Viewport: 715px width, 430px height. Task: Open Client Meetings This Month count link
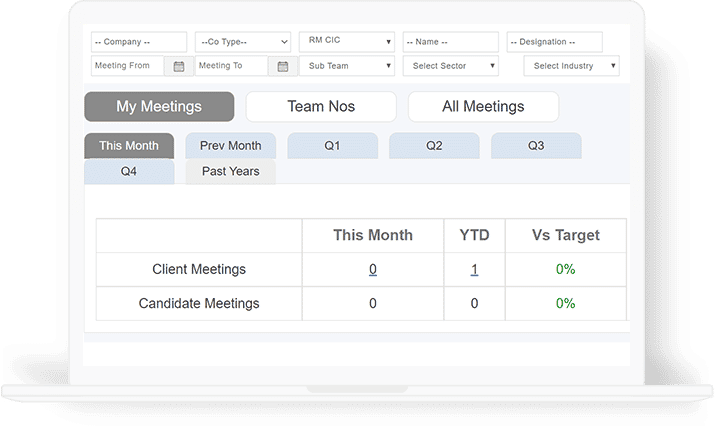tap(373, 269)
